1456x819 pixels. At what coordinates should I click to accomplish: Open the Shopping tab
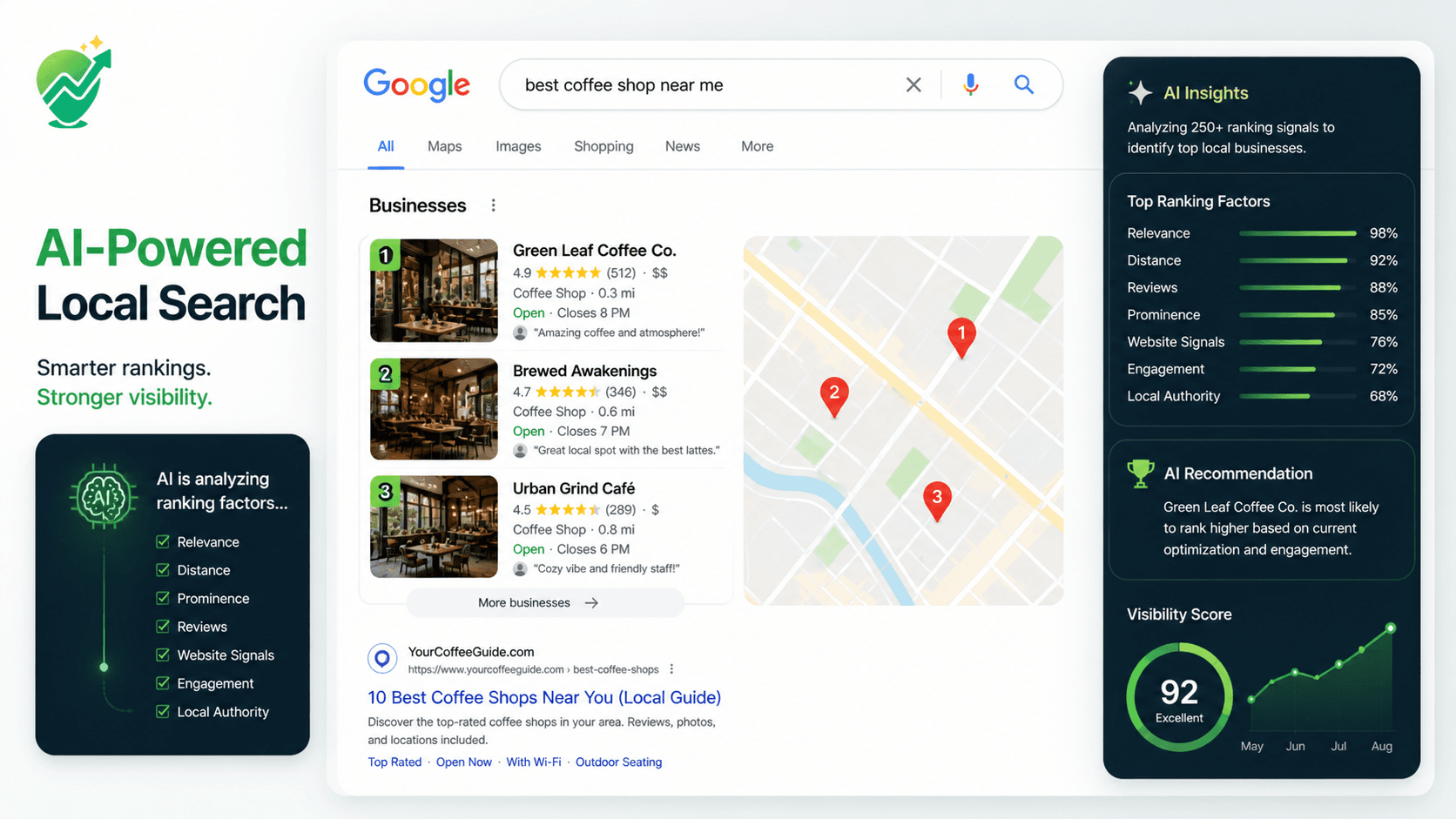click(x=603, y=146)
